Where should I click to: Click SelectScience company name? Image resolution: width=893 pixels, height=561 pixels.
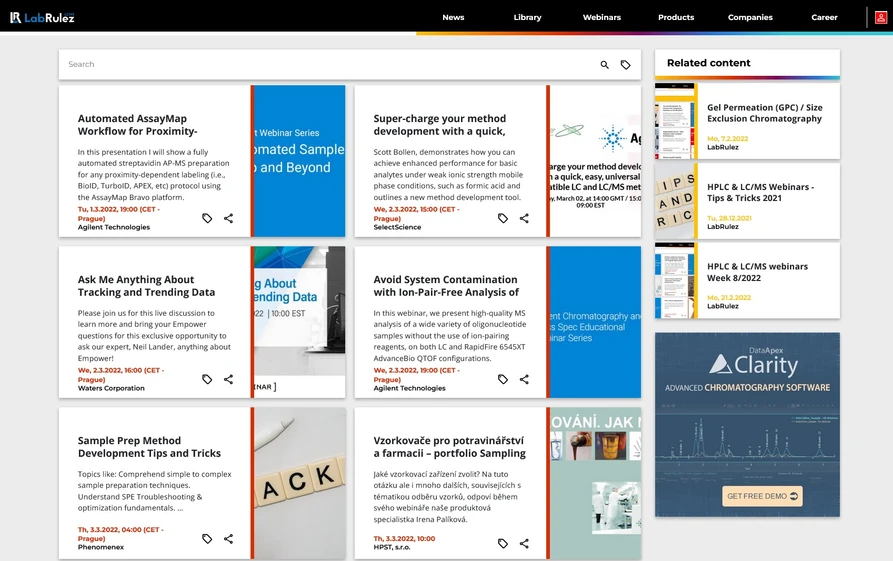[397, 227]
